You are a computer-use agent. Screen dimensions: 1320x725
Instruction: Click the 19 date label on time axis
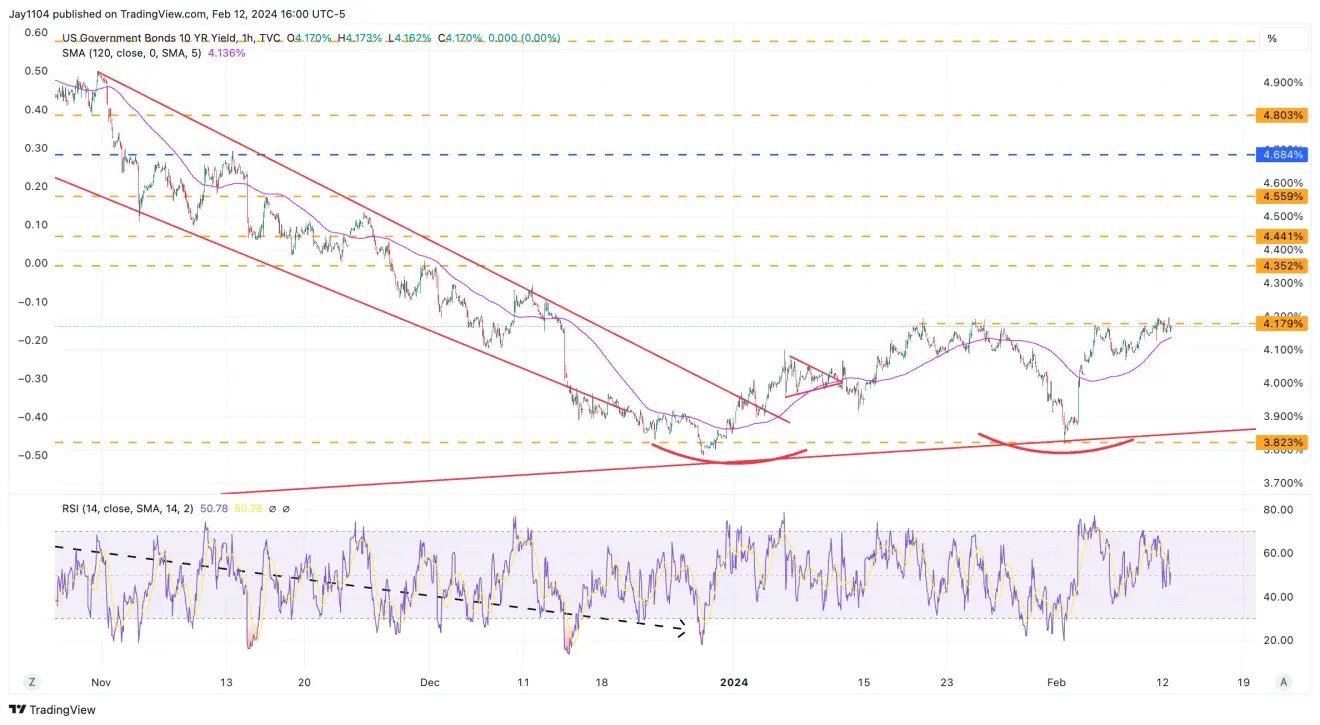pos(1242,681)
